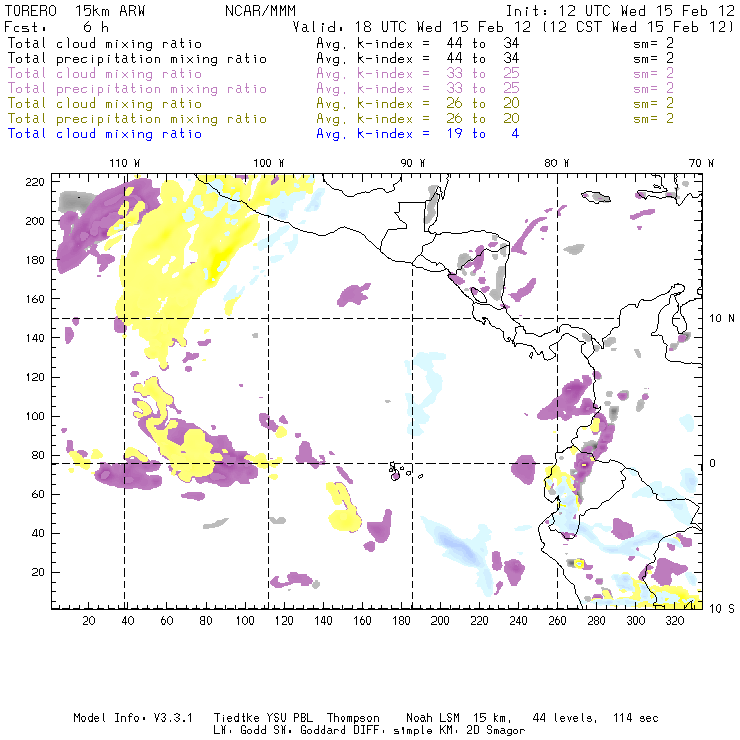This screenshot has height=740, width=740.
Task: Click the 'TORERO 15km ARW' title text
Action: (75, 11)
